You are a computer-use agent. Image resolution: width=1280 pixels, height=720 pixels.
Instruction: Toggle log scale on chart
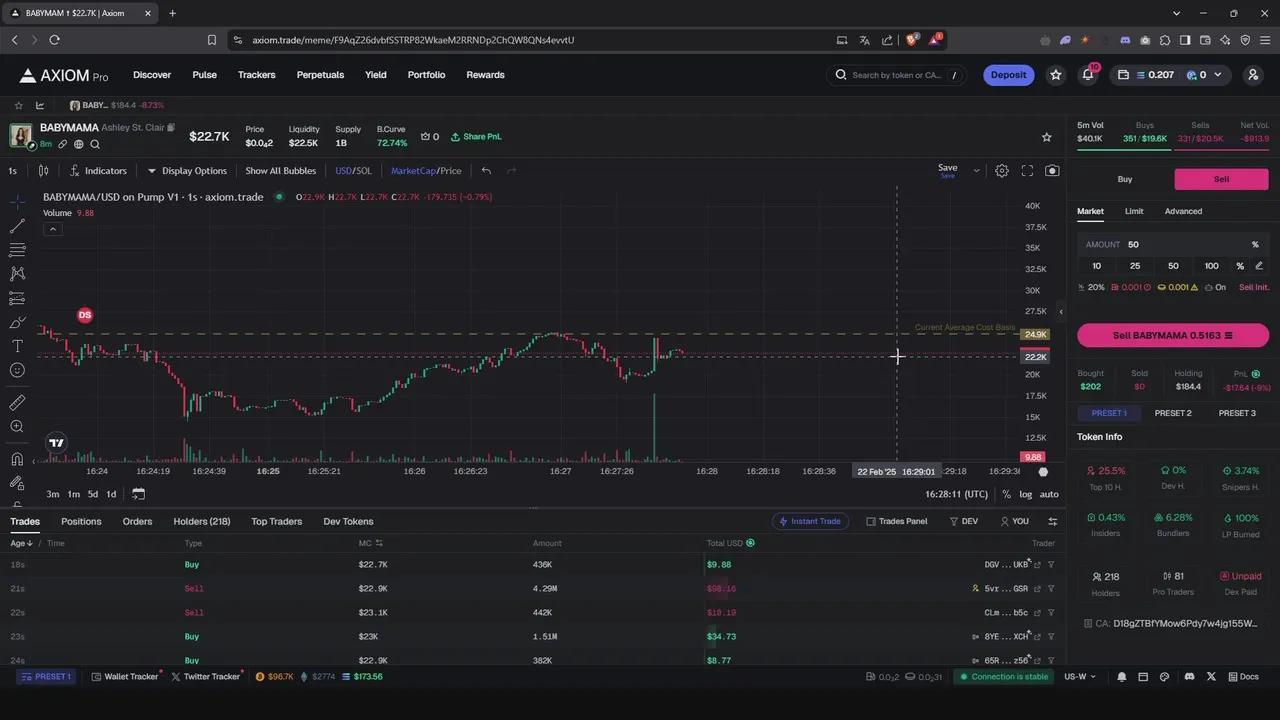click(1025, 494)
